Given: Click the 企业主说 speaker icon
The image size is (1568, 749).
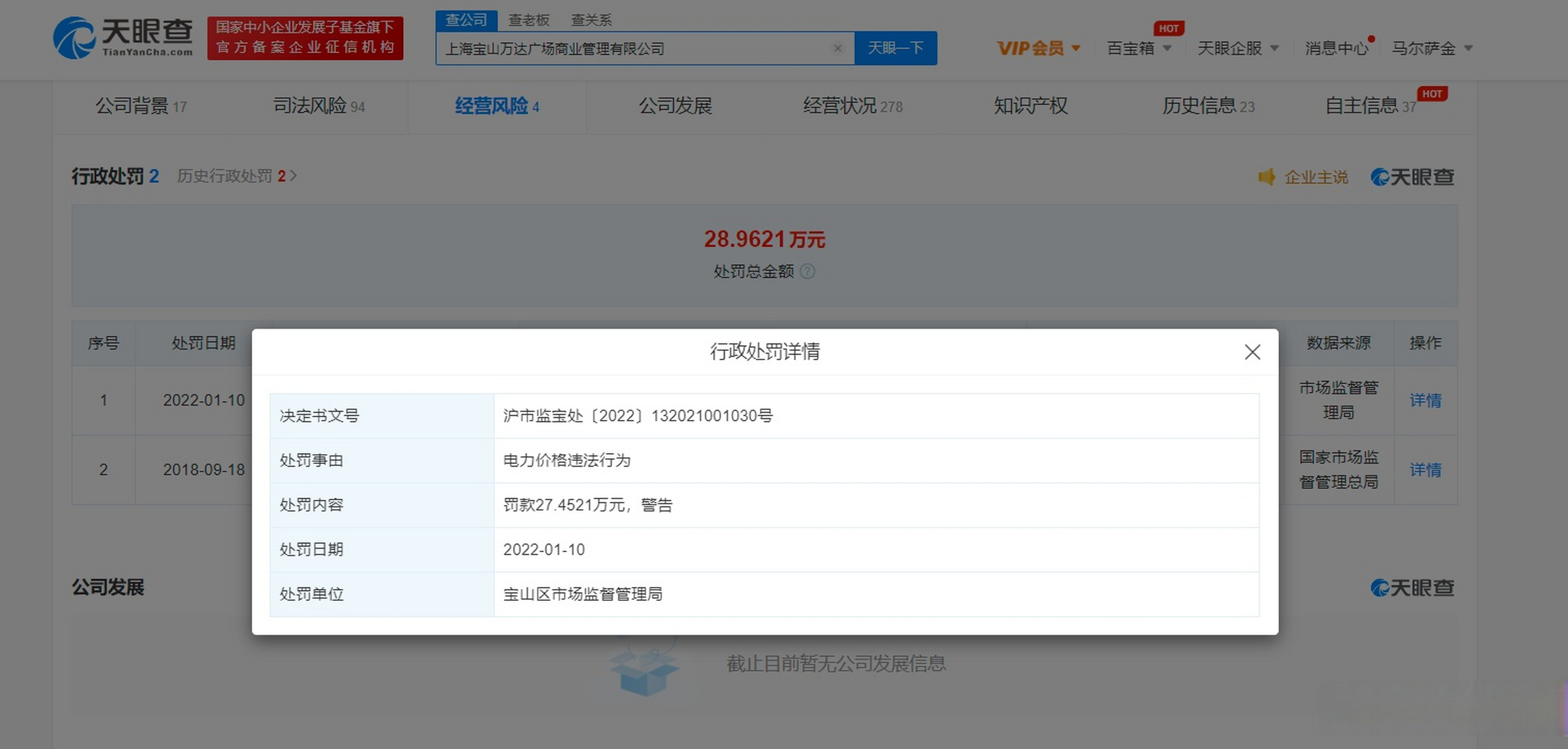Looking at the screenshot, I should pos(1267,177).
